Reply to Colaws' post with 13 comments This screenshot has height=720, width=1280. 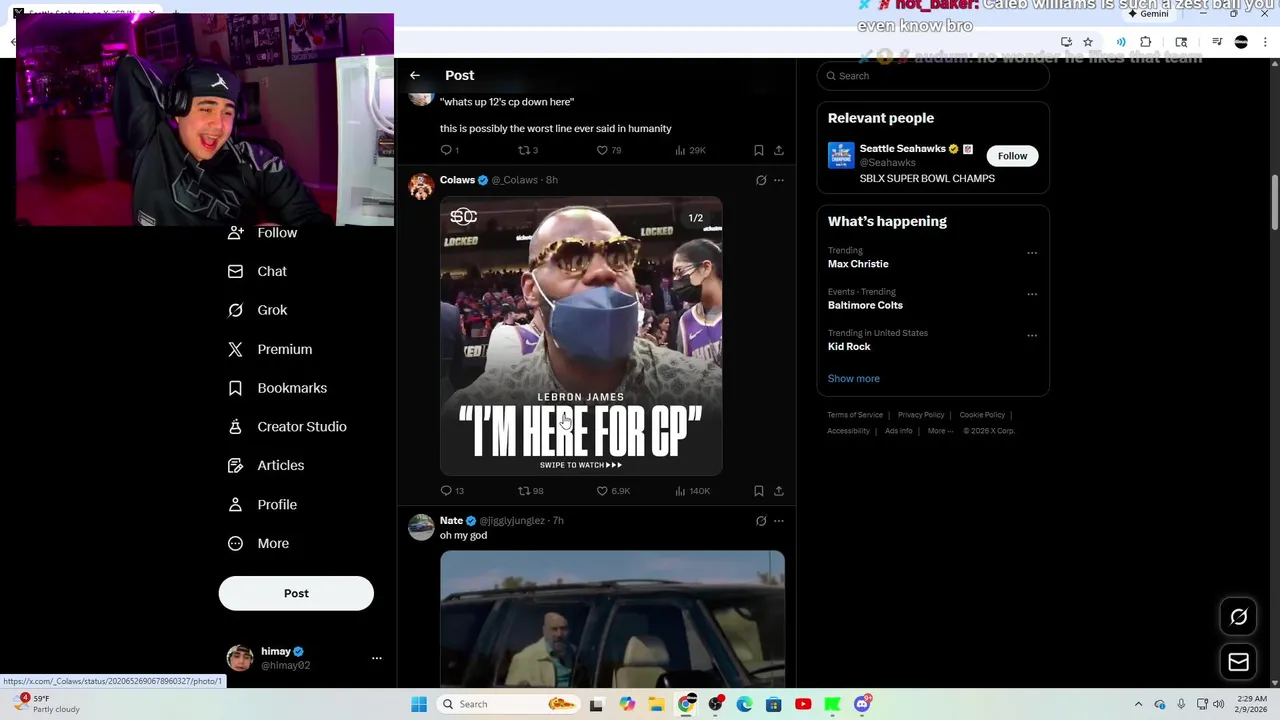(452, 491)
